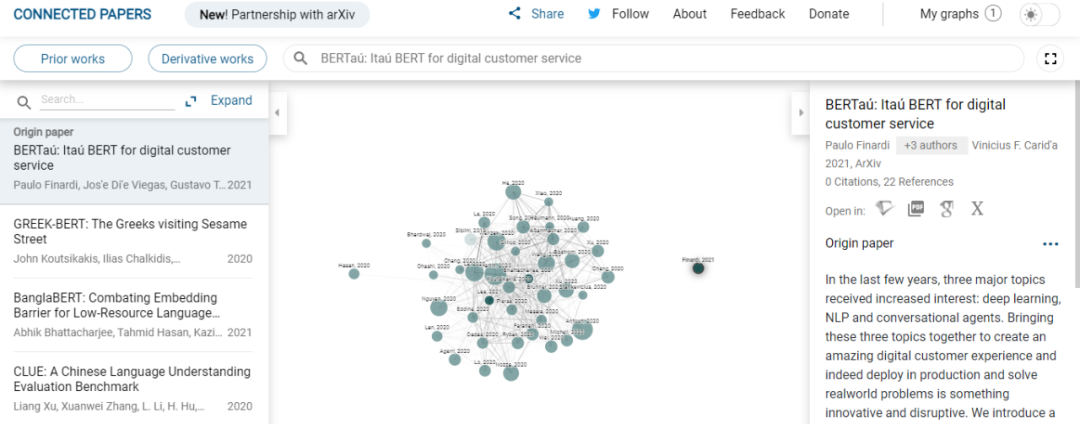The image size is (1080, 424).
Task: Show the +3 authors list
Action: tap(931, 145)
